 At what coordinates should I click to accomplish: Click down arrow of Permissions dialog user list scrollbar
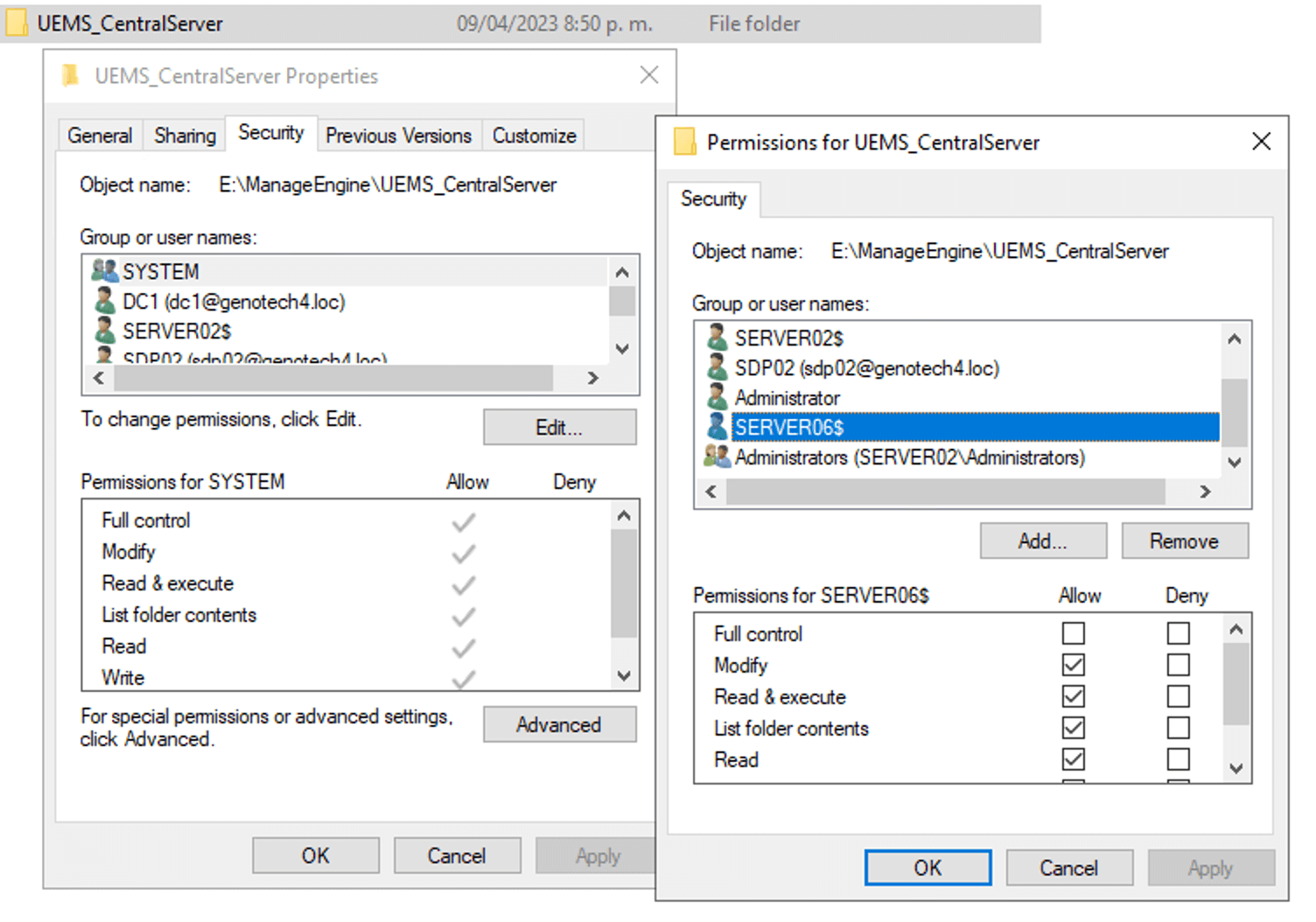[1235, 462]
